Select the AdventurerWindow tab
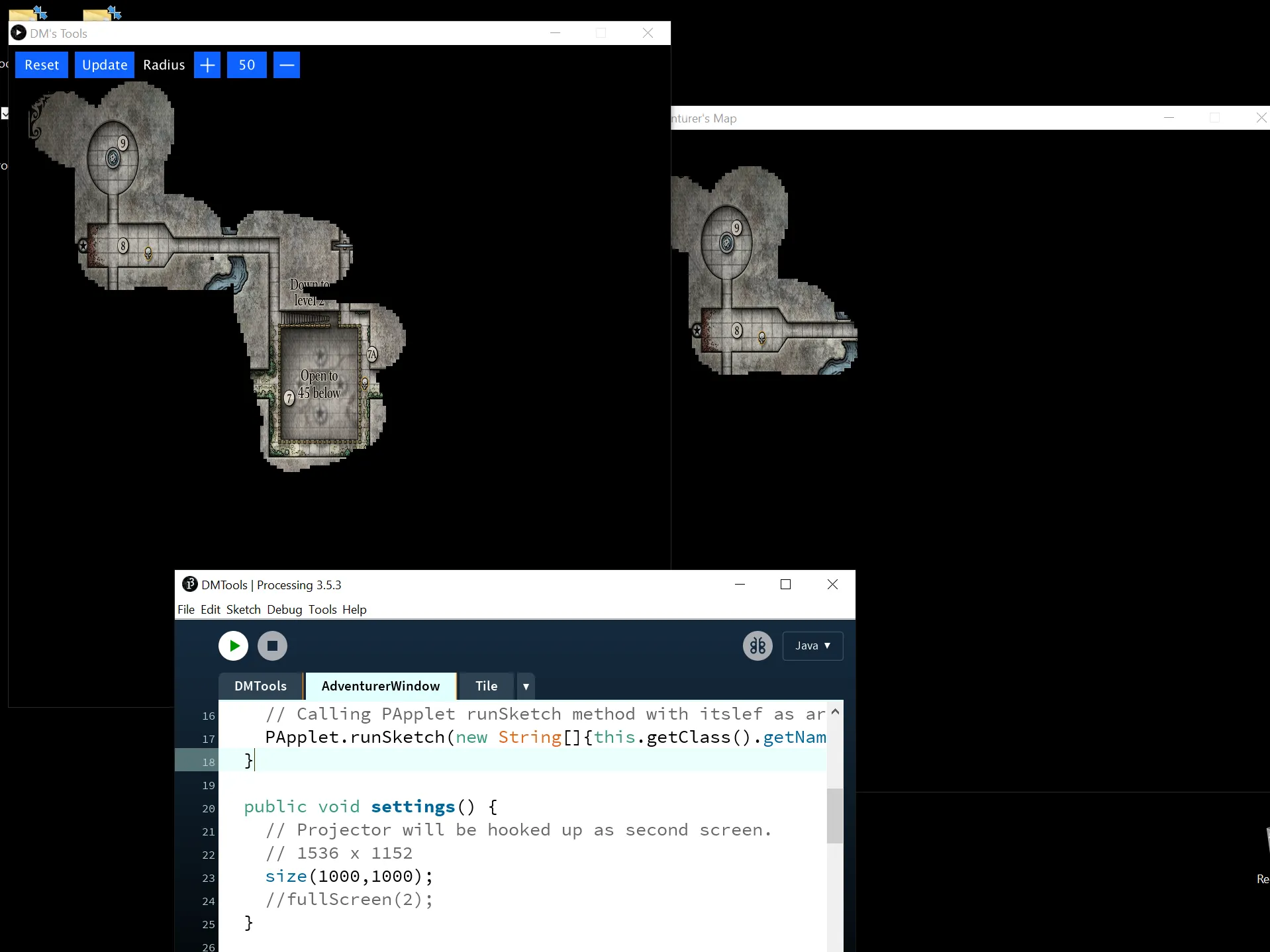The height and width of the screenshot is (952, 1270). 381,687
